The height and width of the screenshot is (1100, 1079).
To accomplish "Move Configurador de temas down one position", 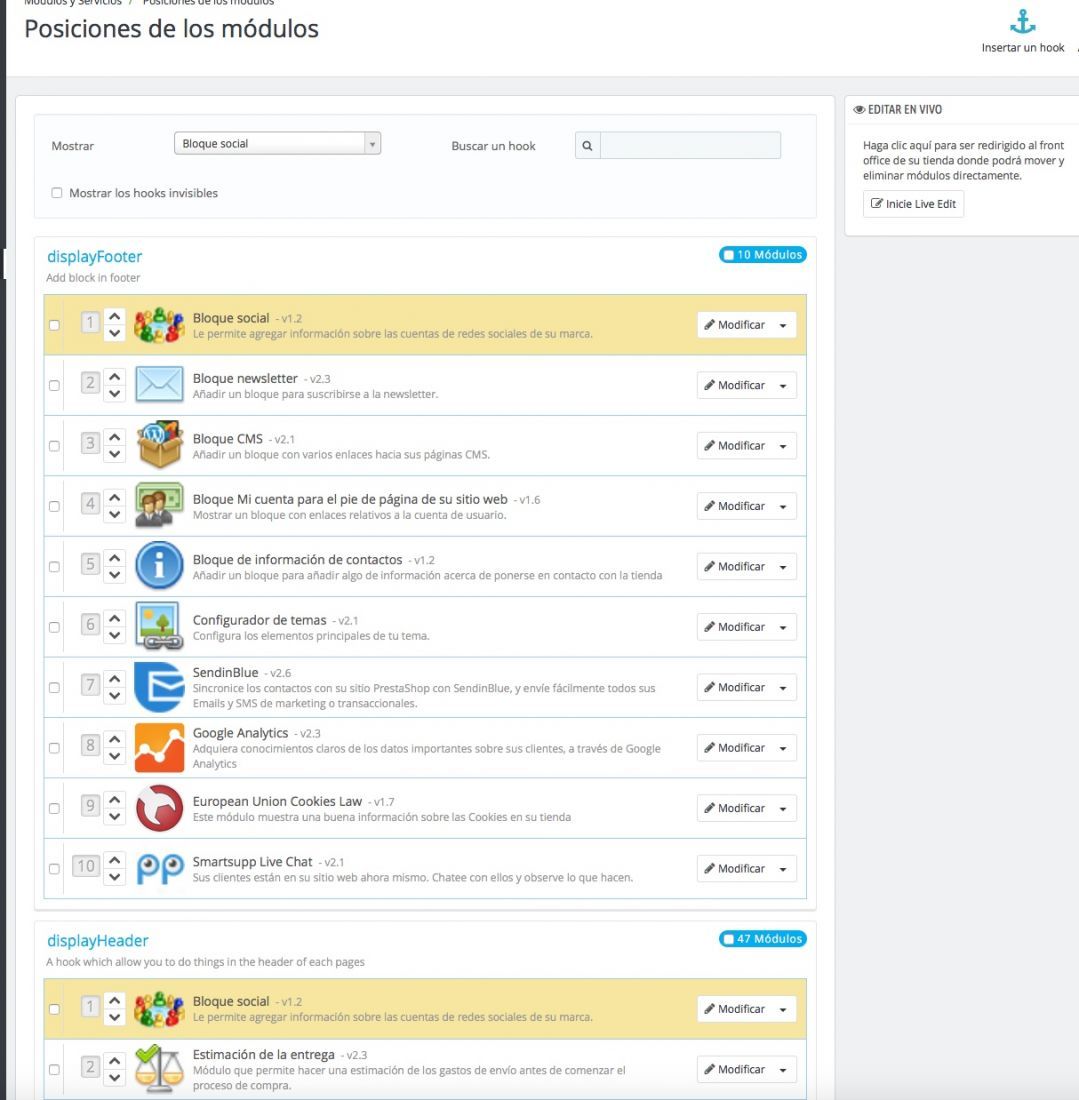I will click(x=115, y=636).
